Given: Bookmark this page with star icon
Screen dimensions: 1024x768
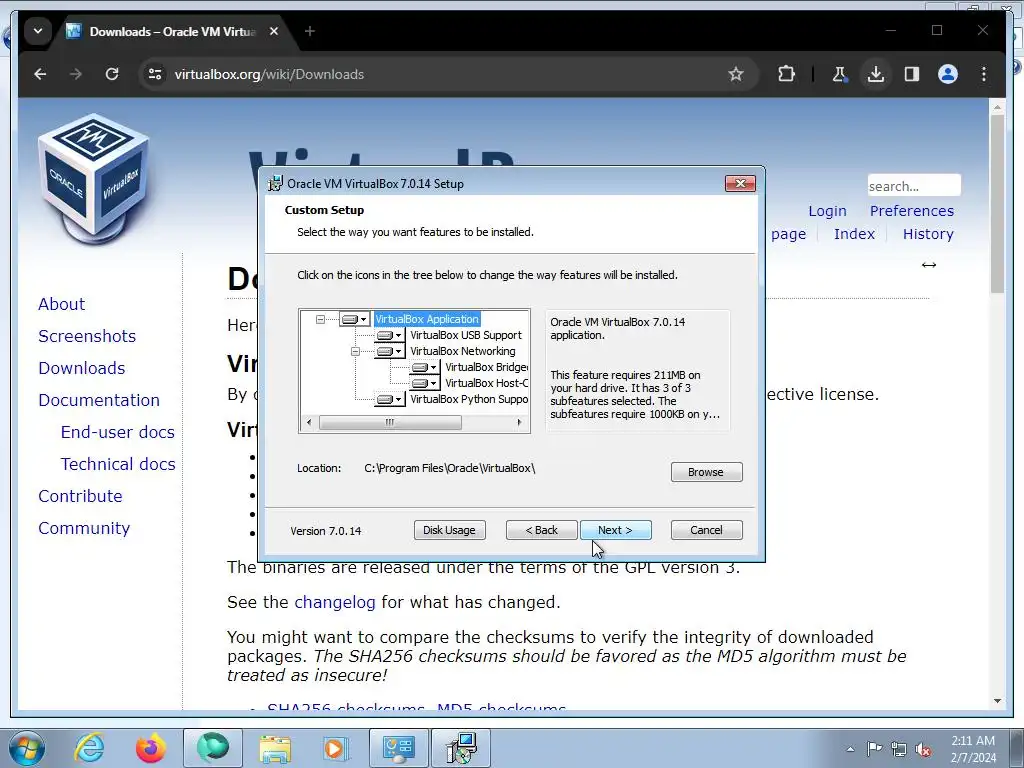Looking at the screenshot, I should (x=736, y=74).
